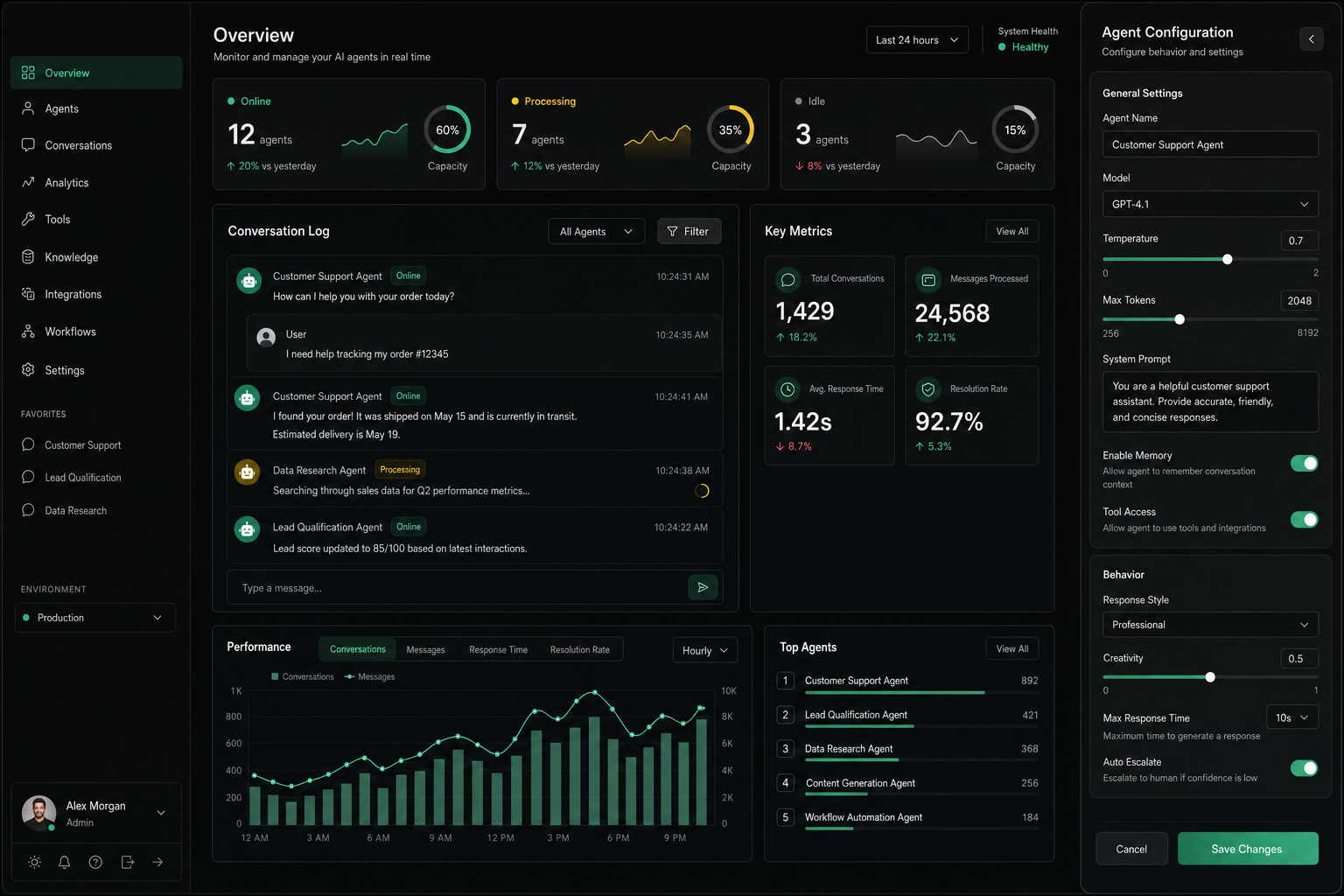Click the logout icon near the profile

point(127,863)
